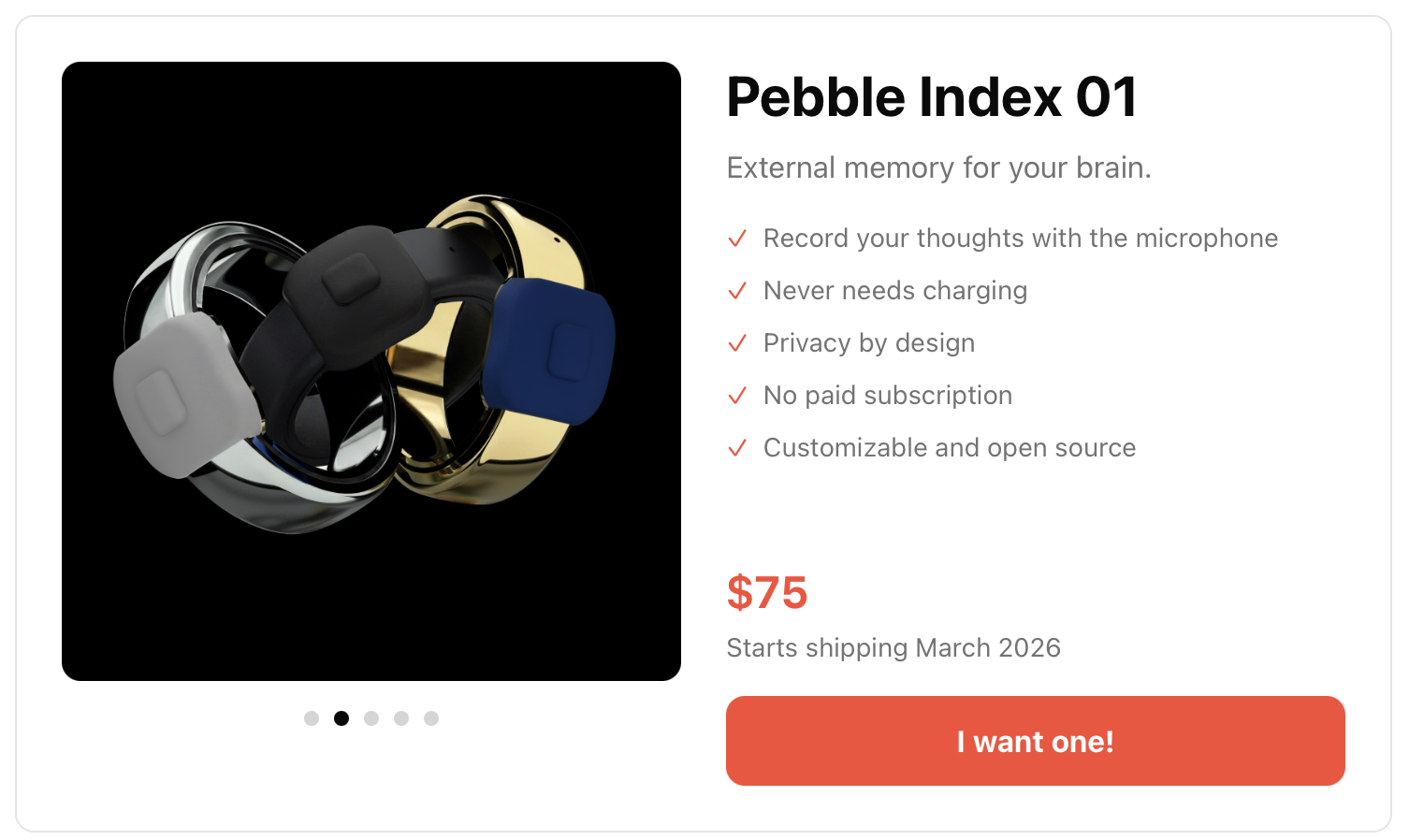Click the checkmark beside "Customizable and open source"
Screen dimensions: 1409x840
(x=737, y=448)
